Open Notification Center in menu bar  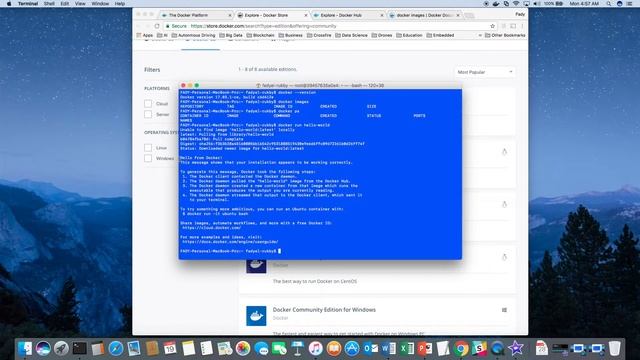[x=630, y=4]
